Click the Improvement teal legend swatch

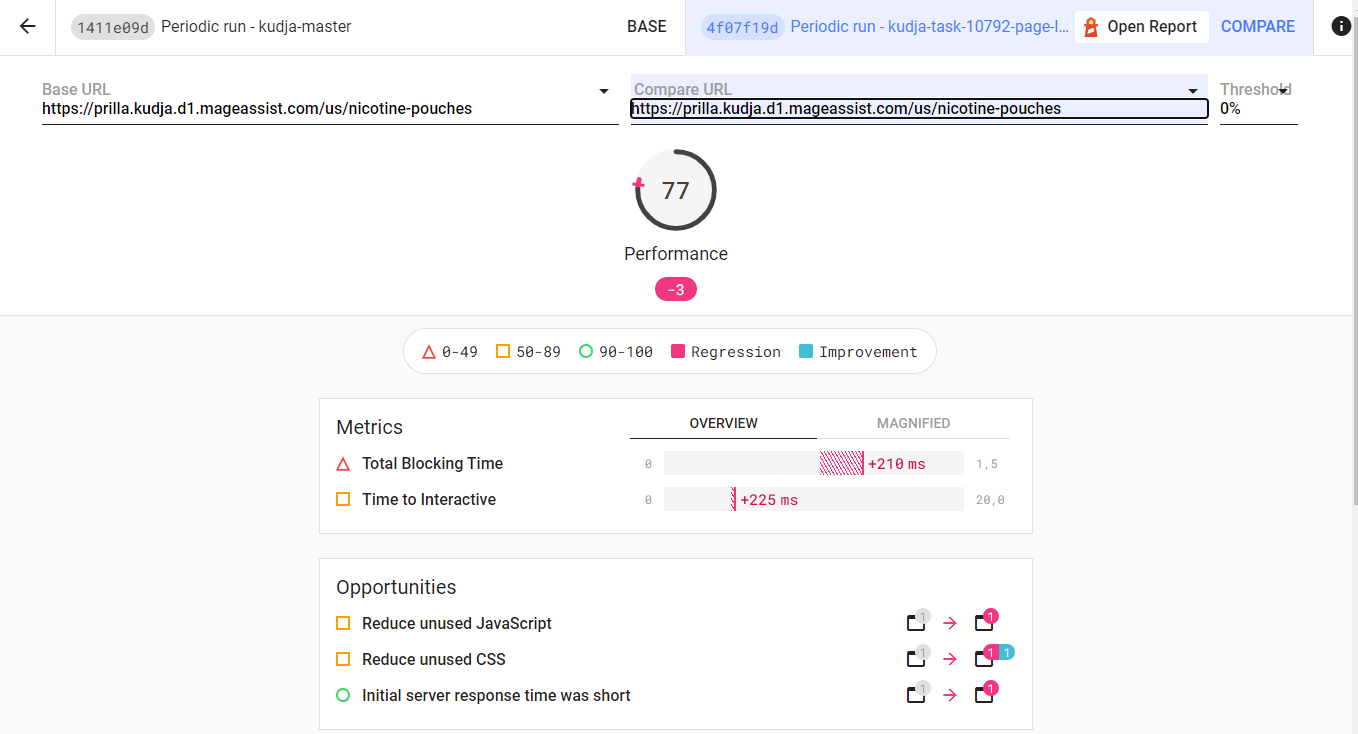(806, 352)
